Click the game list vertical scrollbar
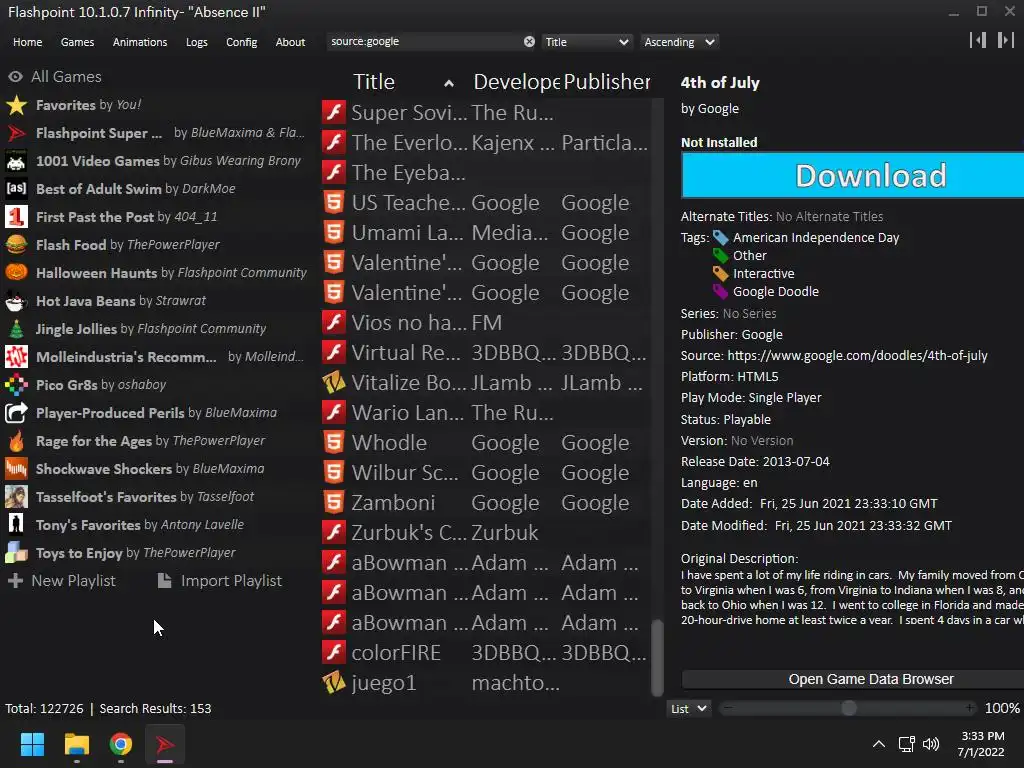Viewport: 1024px width, 768px height. 657,658
